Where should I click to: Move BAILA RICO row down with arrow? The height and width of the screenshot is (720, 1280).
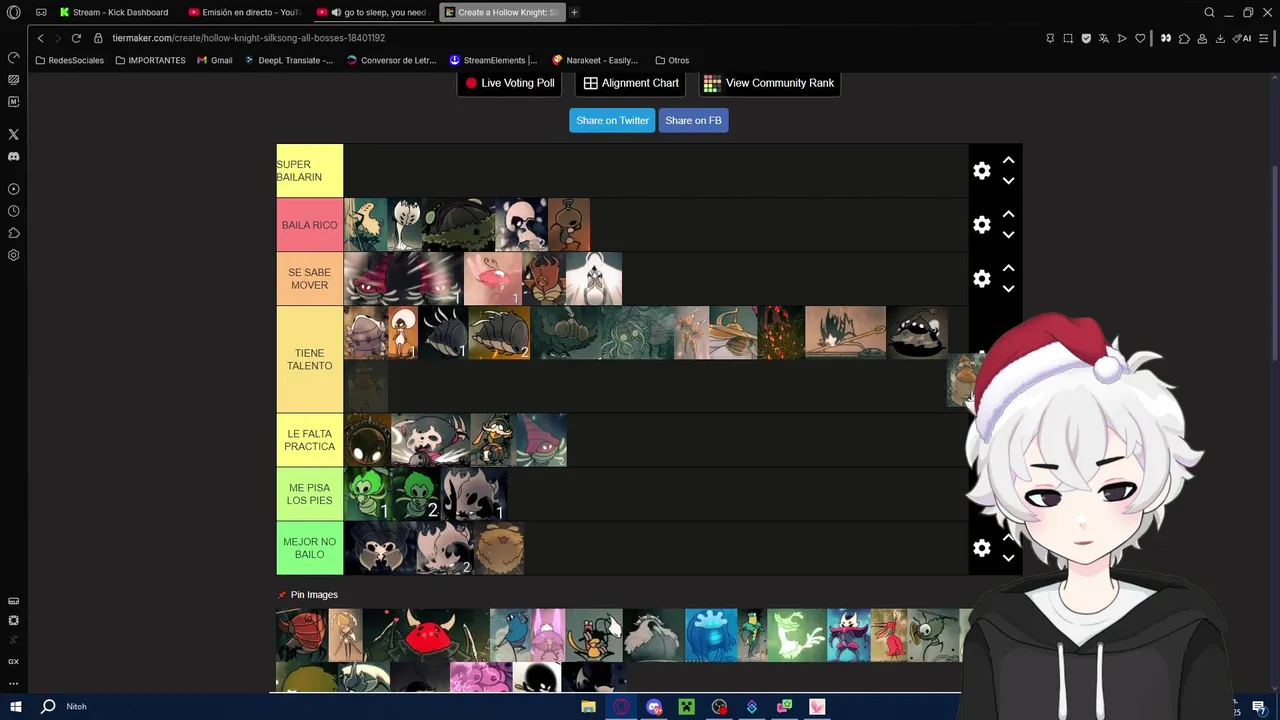(x=1008, y=235)
